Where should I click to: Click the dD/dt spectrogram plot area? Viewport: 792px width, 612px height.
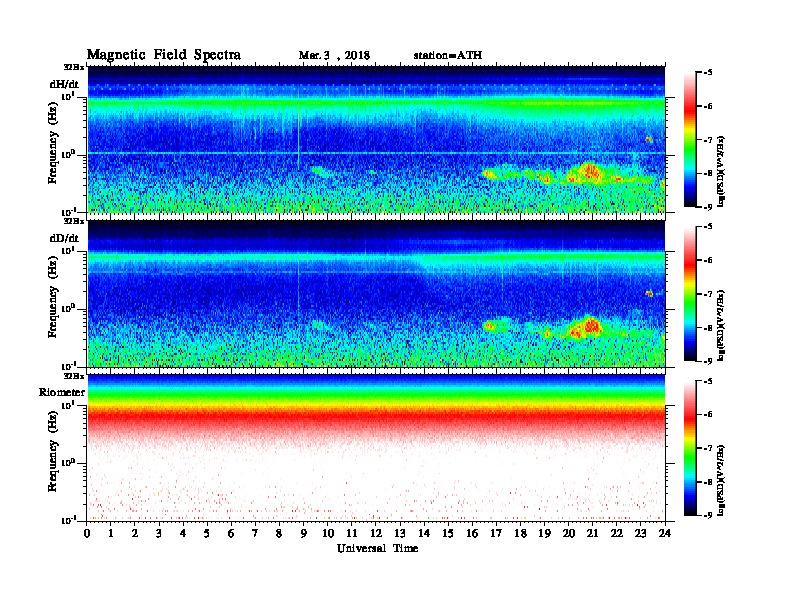click(376, 293)
